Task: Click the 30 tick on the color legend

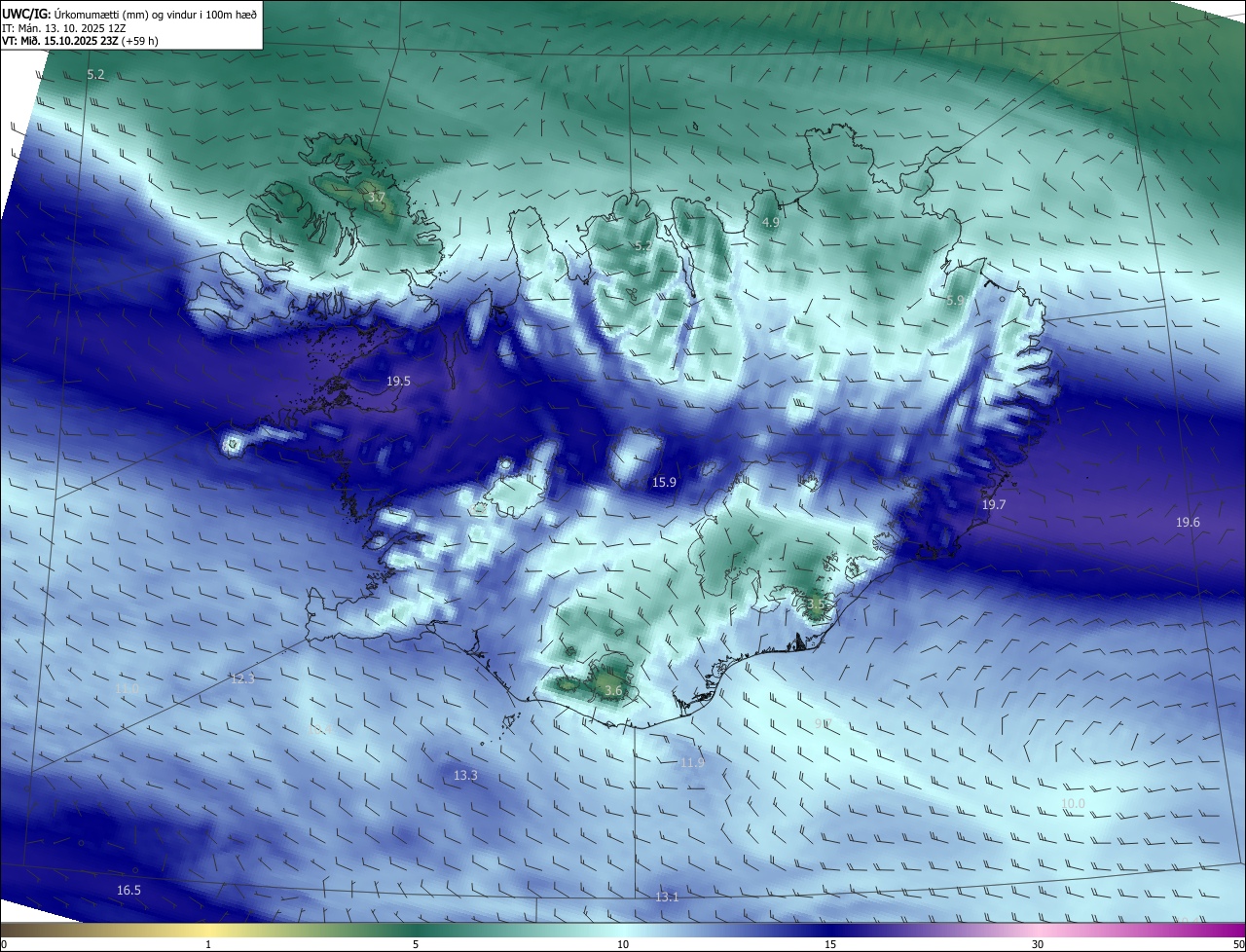Action: click(x=1038, y=944)
